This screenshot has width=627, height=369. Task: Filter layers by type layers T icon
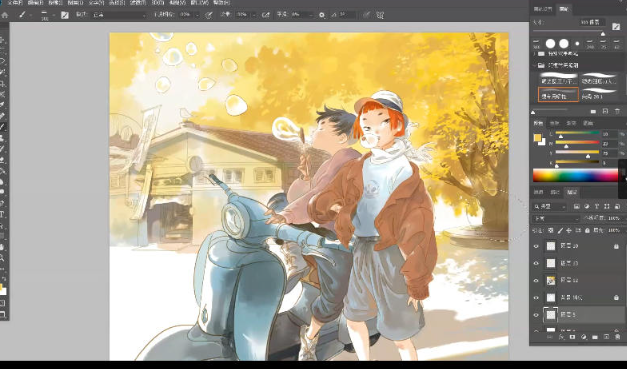pos(597,207)
